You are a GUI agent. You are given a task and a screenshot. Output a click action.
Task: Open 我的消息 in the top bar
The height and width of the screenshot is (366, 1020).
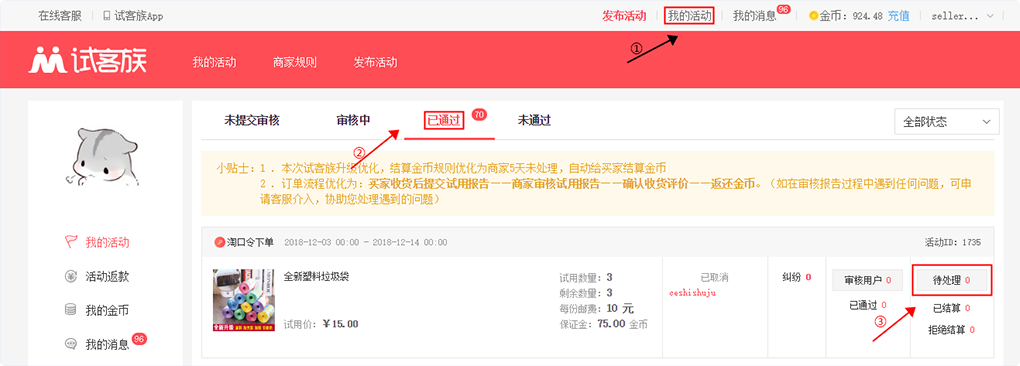755,16
